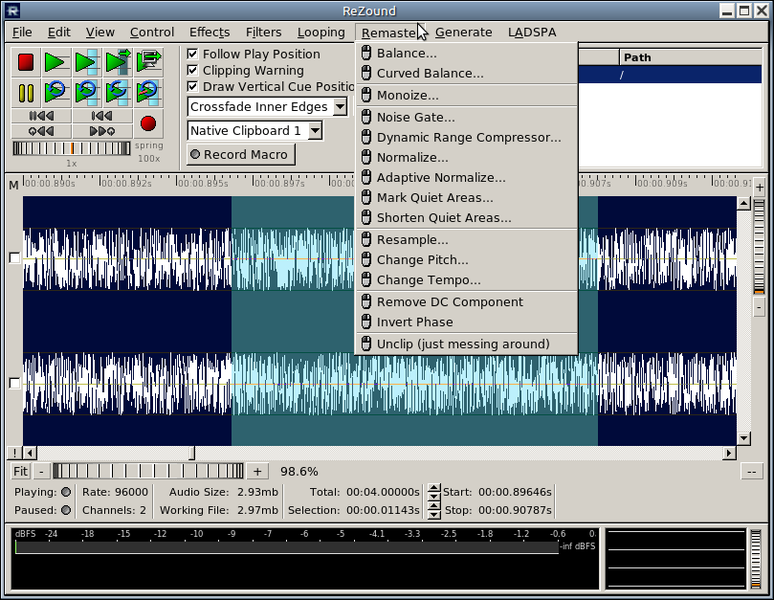Open the Generate menu
Screen dimensions: 774x600
coord(464,32)
